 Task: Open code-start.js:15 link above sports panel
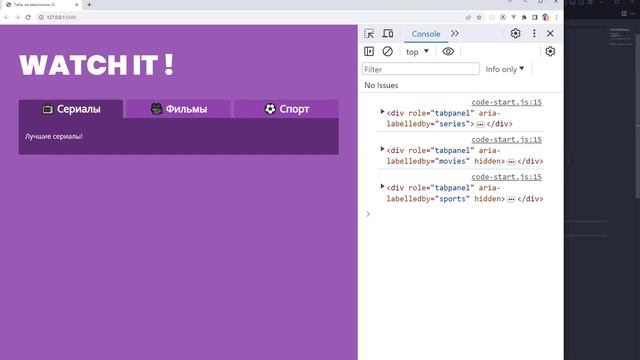pyautogui.click(x=507, y=177)
